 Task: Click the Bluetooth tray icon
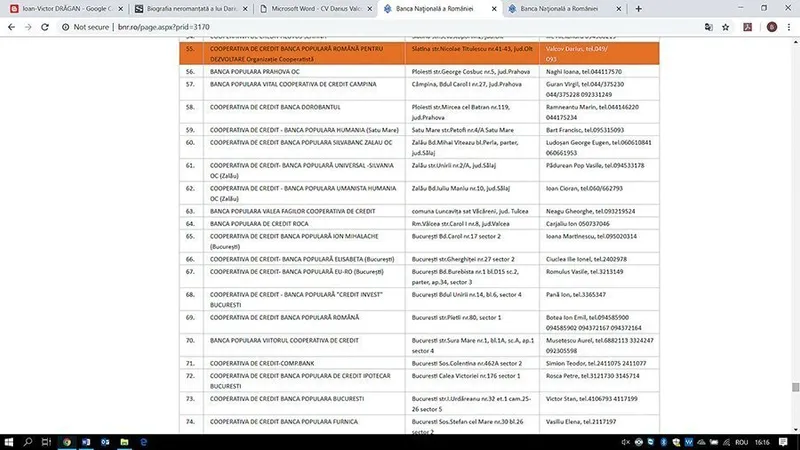[663, 442]
